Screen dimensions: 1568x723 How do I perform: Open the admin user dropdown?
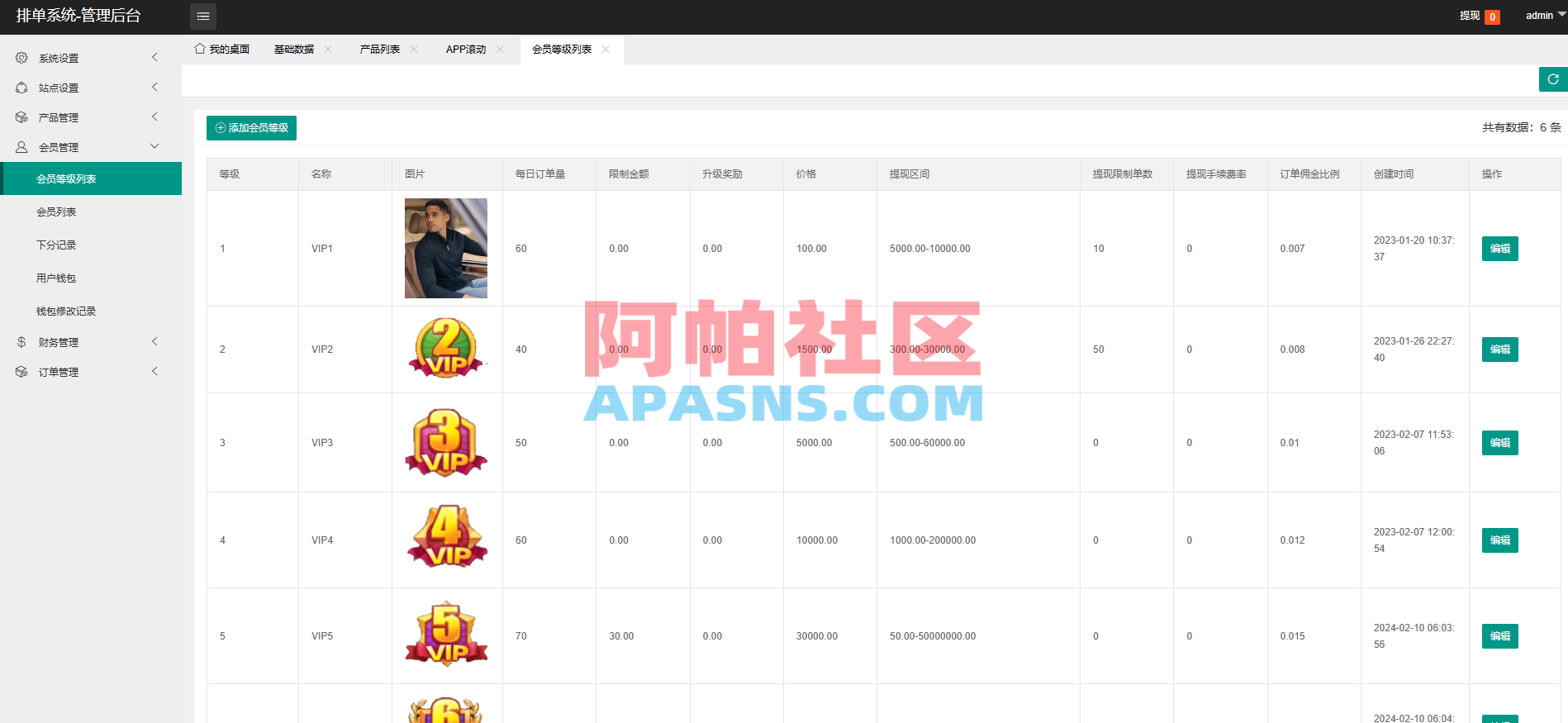pos(1545,16)
